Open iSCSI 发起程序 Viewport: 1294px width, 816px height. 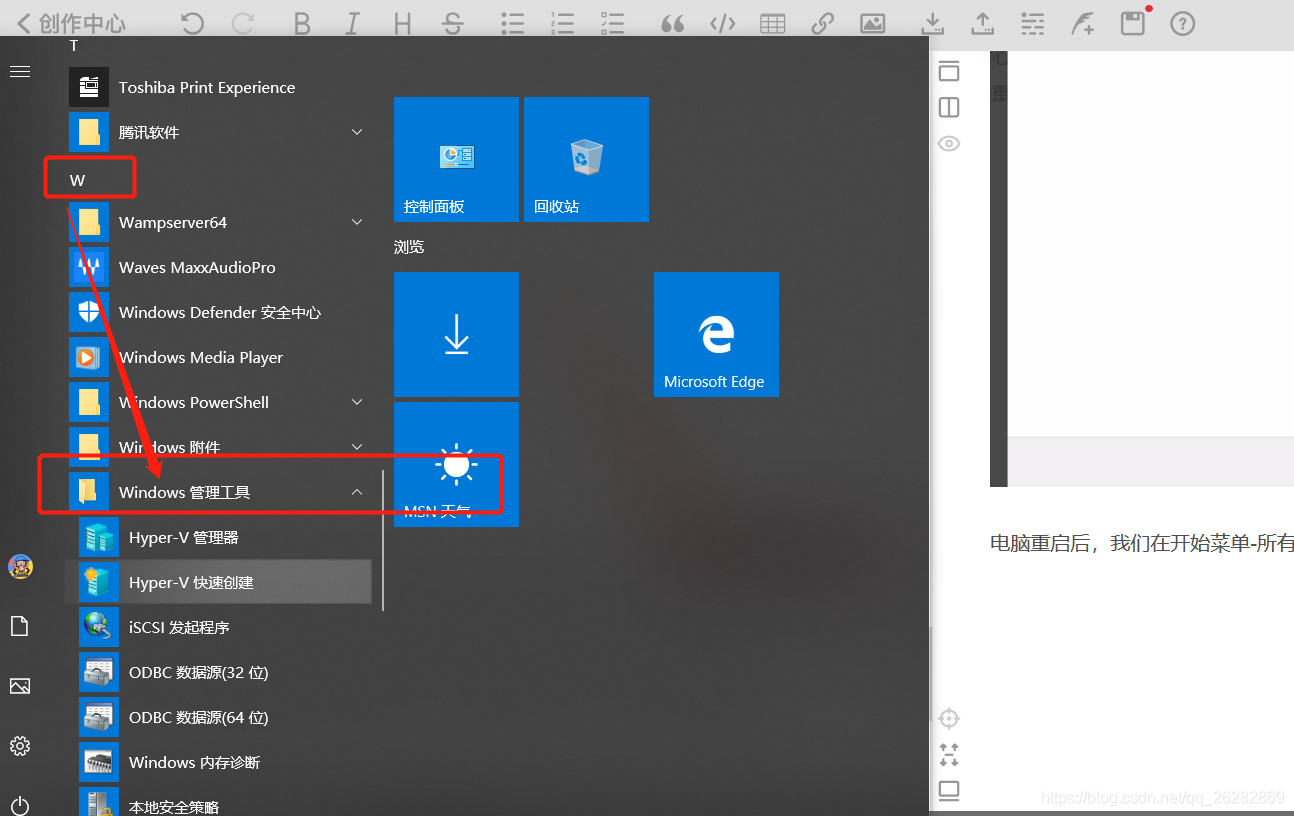220,627
